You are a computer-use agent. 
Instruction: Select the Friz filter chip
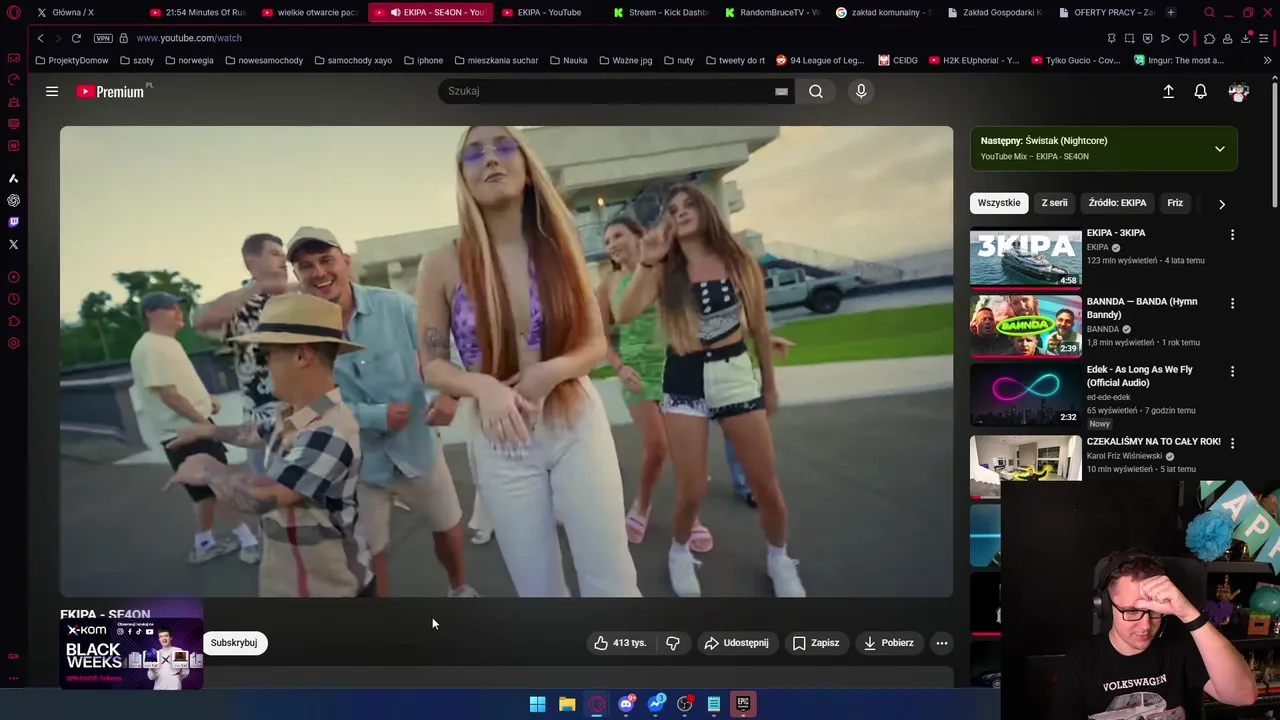point(1175,203)
